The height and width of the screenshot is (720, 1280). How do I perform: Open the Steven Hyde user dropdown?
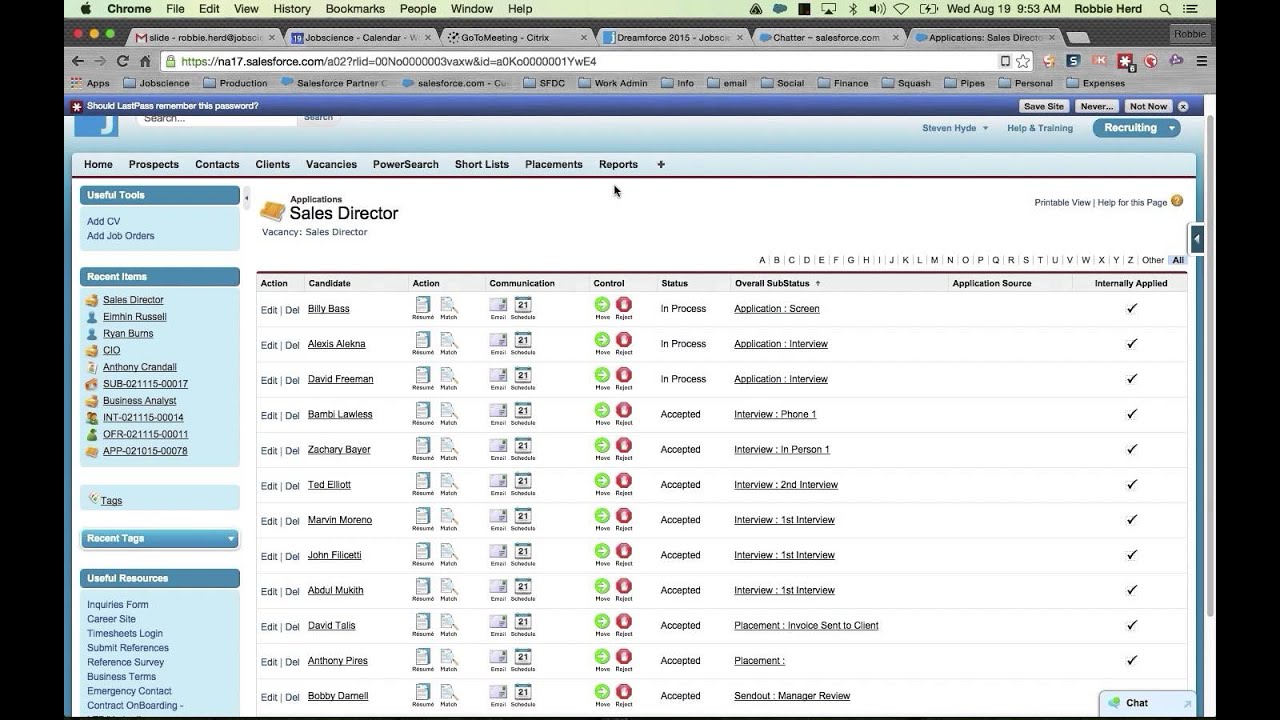click(x=955, y=128)
